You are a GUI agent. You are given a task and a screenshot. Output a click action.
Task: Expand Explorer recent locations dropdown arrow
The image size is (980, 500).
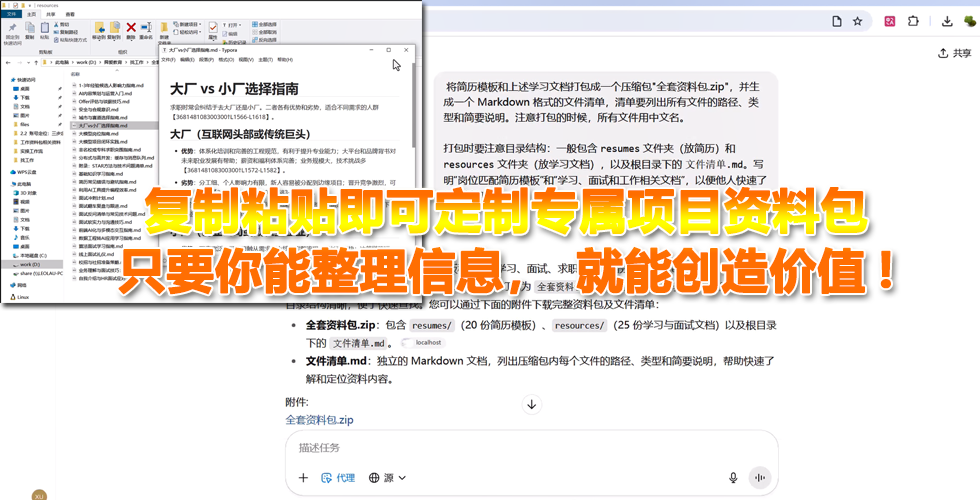pos(28,62)
